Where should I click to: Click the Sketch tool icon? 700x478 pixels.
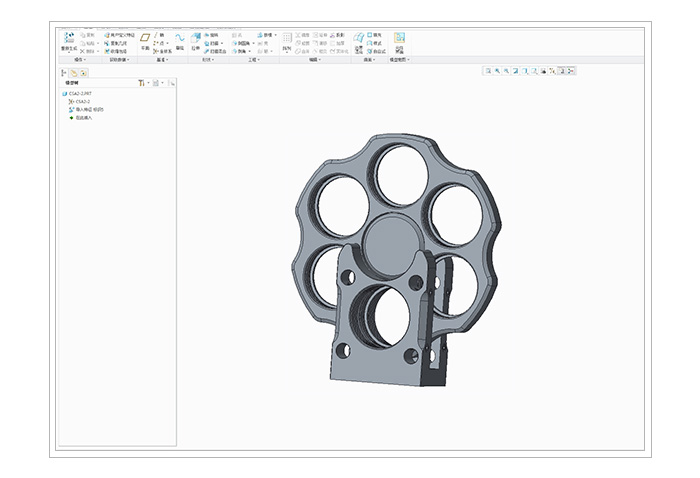[x=180, y=39]
